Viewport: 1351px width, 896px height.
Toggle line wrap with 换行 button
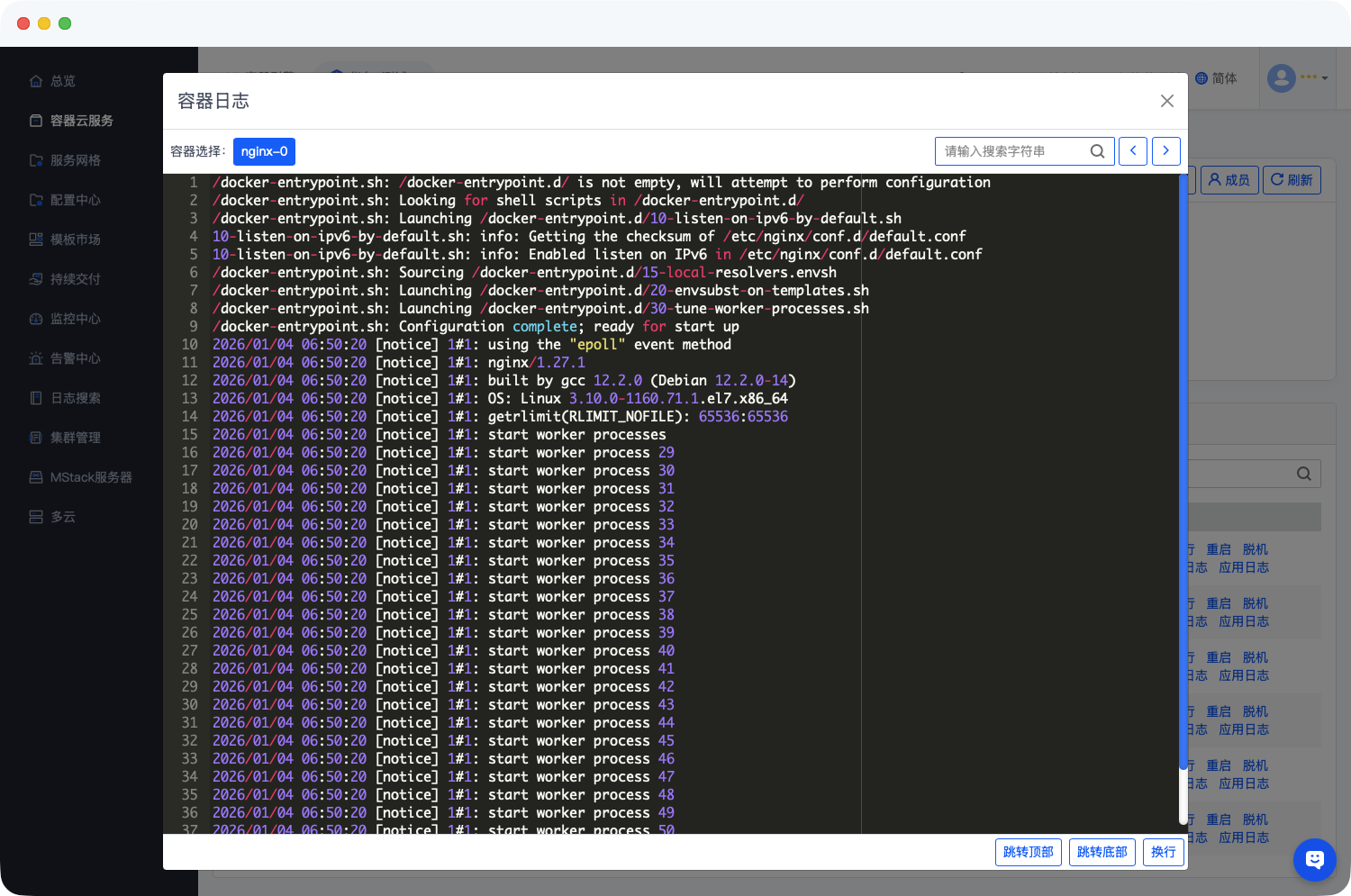[1163, 852]
